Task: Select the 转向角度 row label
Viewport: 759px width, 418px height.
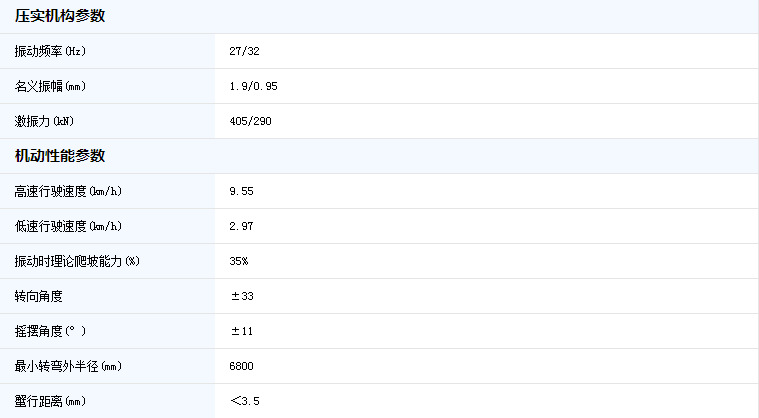Action: coord(39,296)
